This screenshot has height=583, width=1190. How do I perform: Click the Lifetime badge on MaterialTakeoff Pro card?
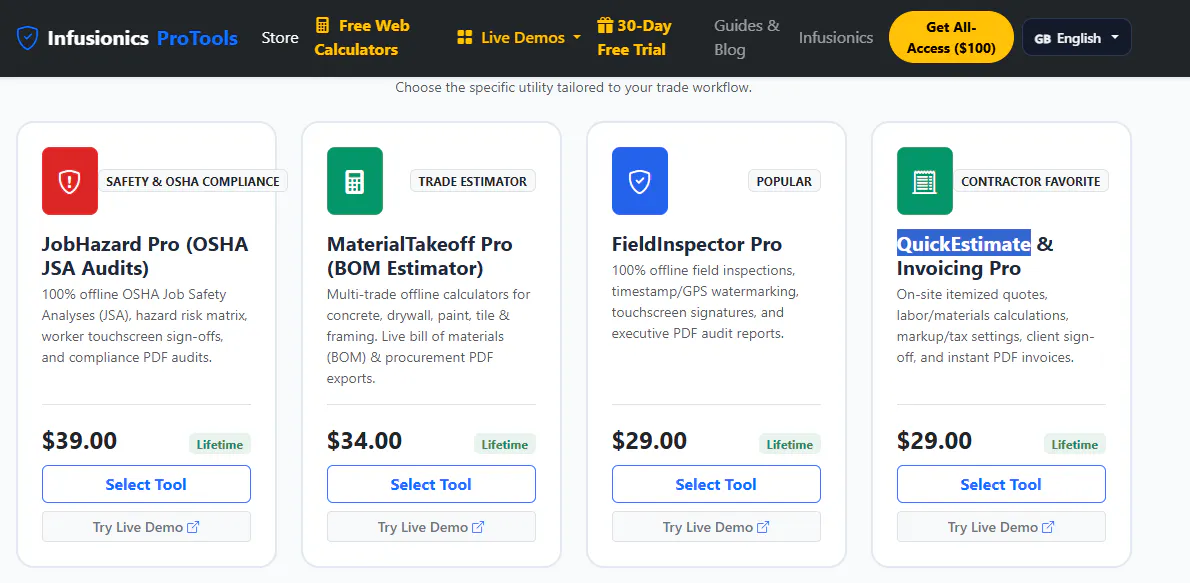click(x=505, y=444)
